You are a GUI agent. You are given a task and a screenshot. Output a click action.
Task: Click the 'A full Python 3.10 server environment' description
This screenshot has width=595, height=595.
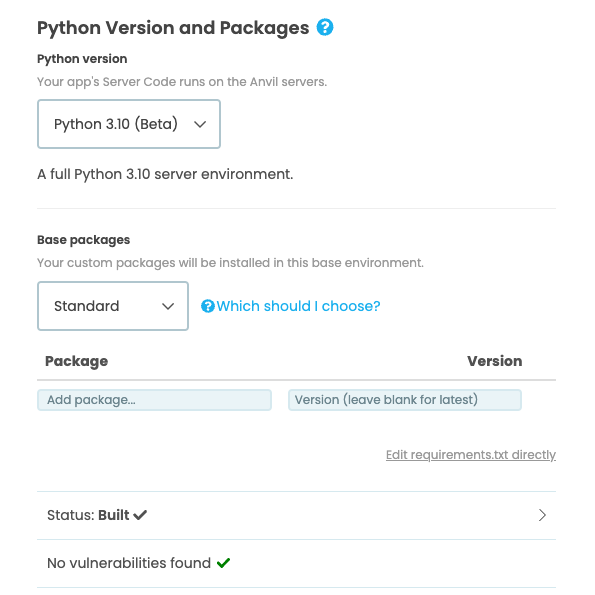point(165,174)
